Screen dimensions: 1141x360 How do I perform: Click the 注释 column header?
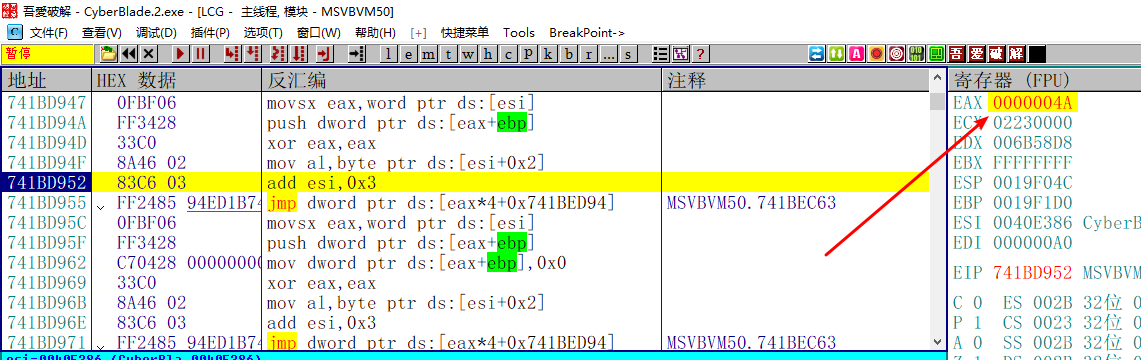pos(795,80)
